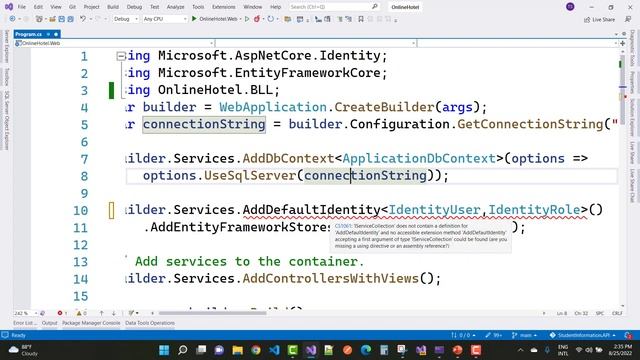640x360 pixels.
Task: Click the search magnifier icon
Action: tap(375, 7)
